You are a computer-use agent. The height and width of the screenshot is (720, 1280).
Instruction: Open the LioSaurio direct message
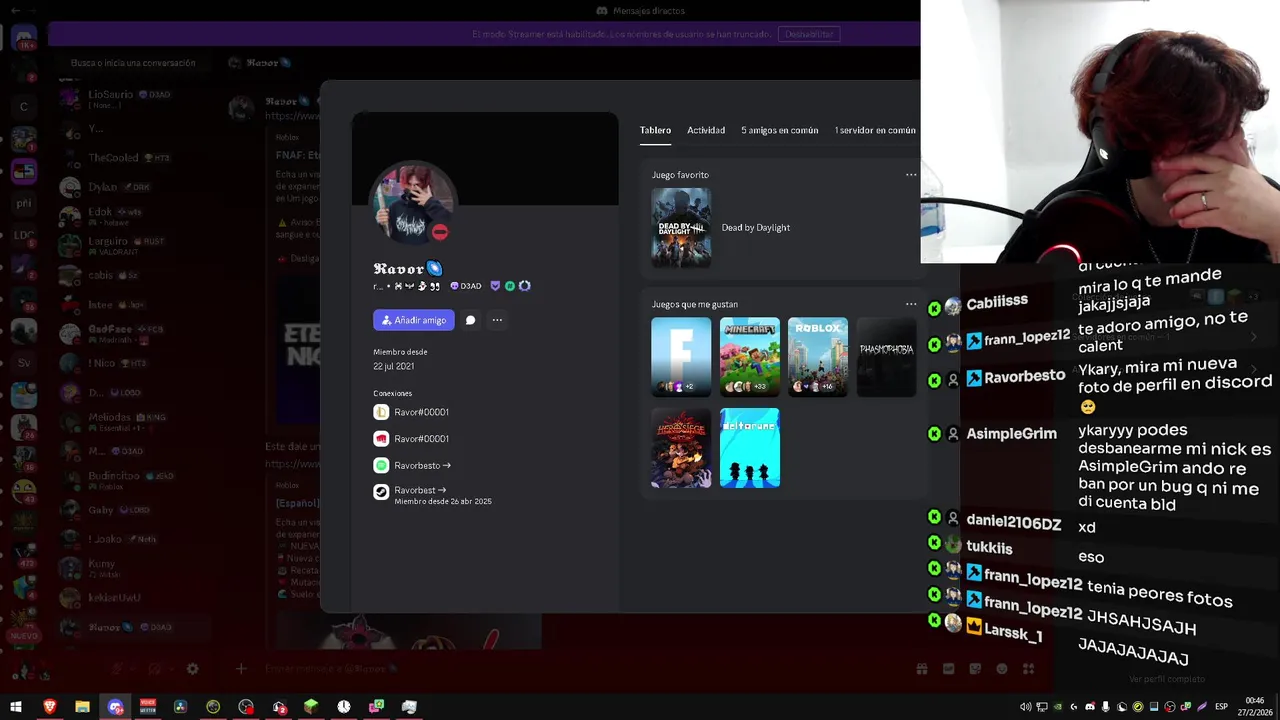tap(134, 99)
